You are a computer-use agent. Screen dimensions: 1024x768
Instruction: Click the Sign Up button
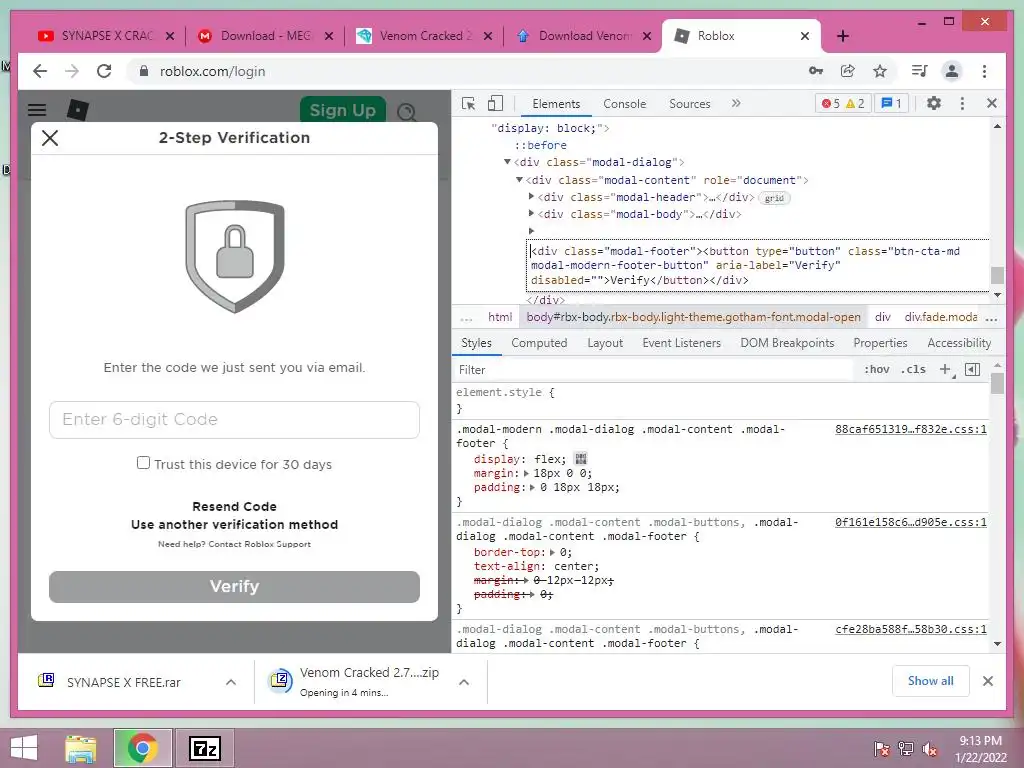[x=343, y=110]
